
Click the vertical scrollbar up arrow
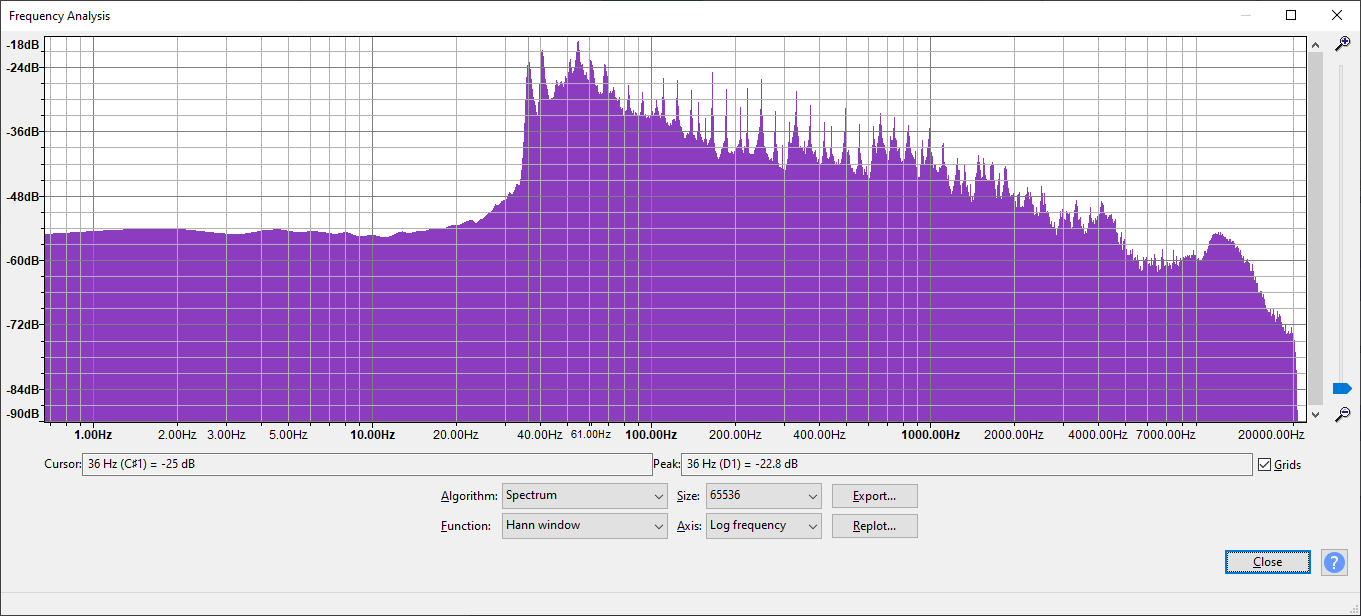pos(1315,45)
